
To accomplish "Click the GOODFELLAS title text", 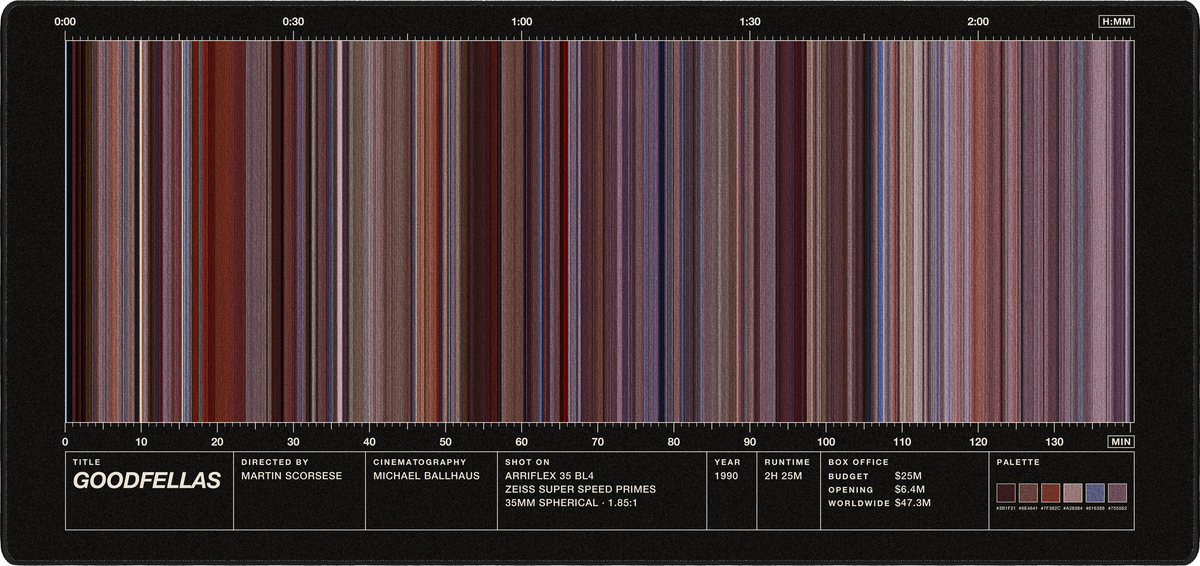I will point(146,481).
